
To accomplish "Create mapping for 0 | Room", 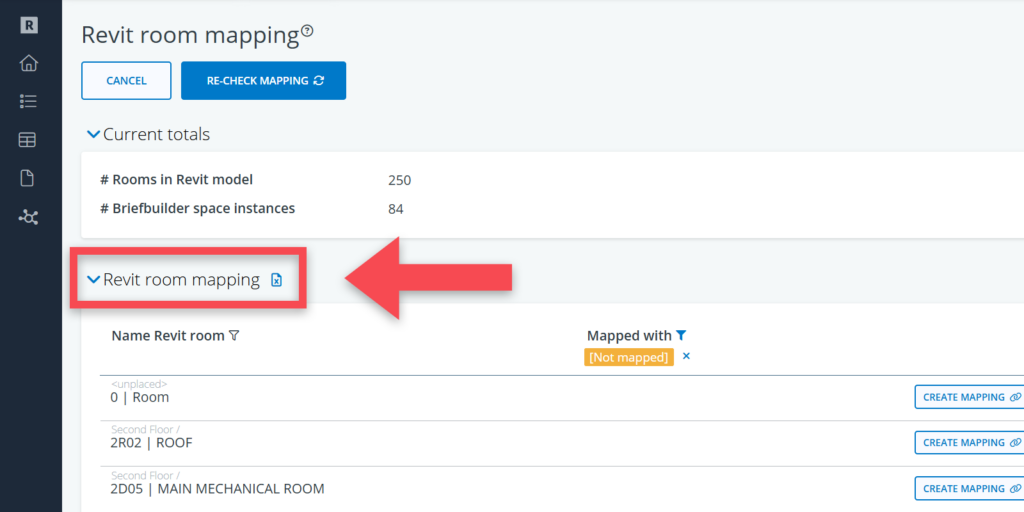I will point(970,397).
